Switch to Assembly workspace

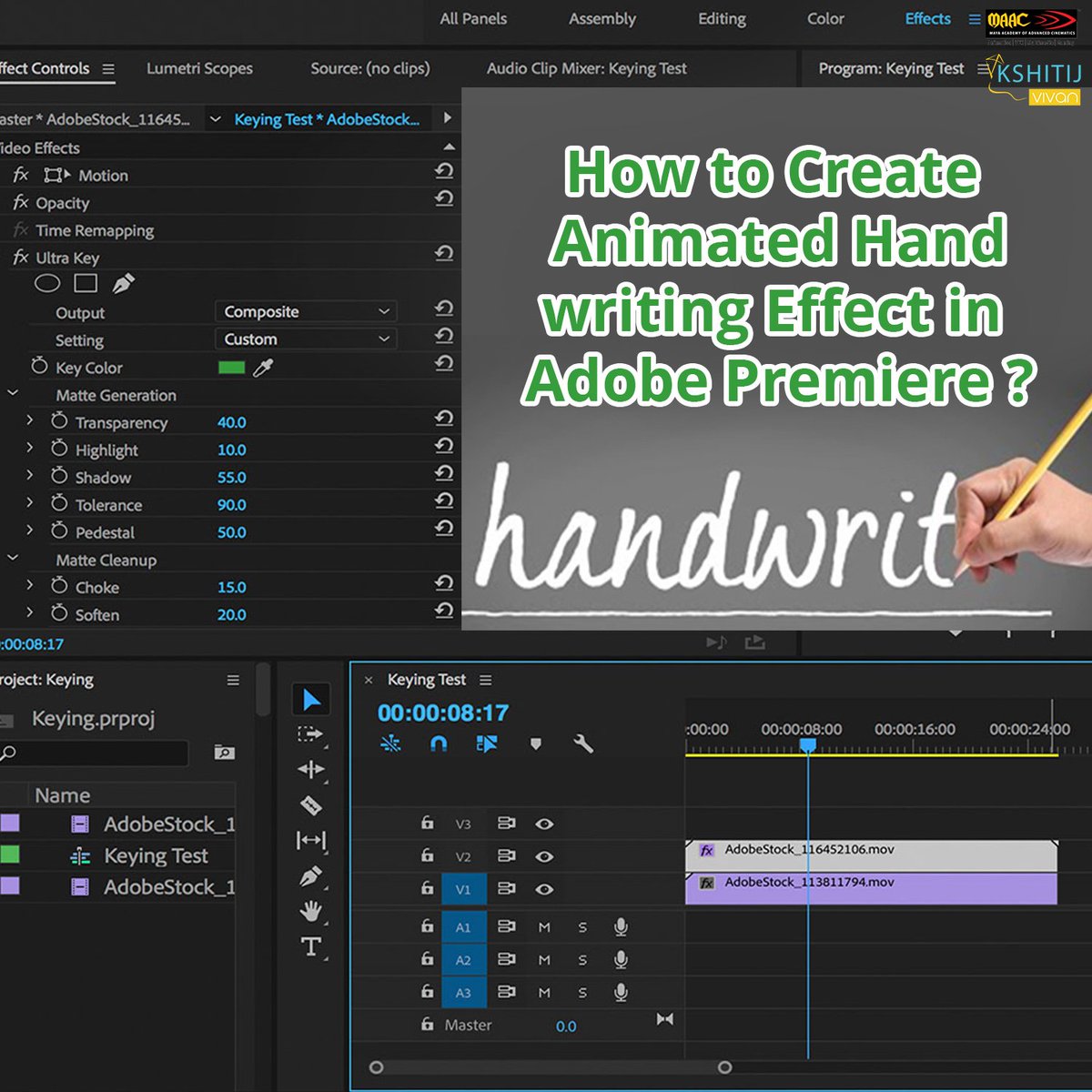pyautogui.click(x=602, y=18)
